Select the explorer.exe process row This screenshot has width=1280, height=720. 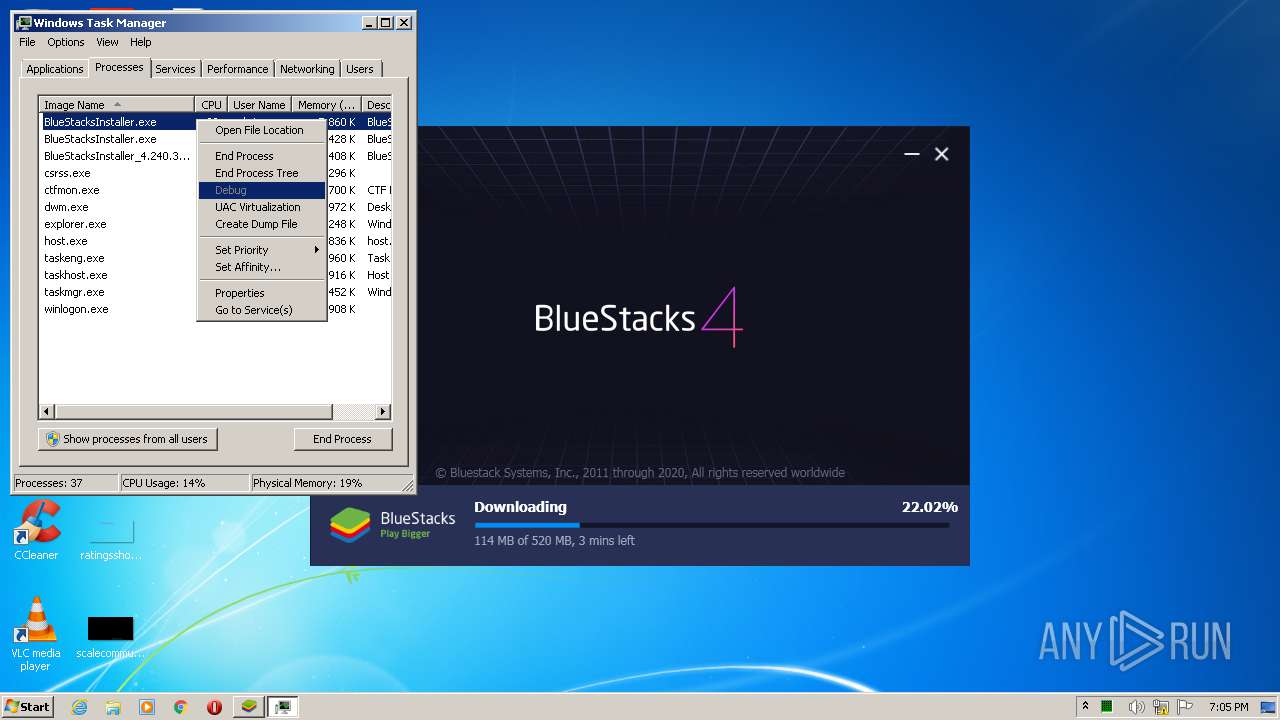[118, 224]
